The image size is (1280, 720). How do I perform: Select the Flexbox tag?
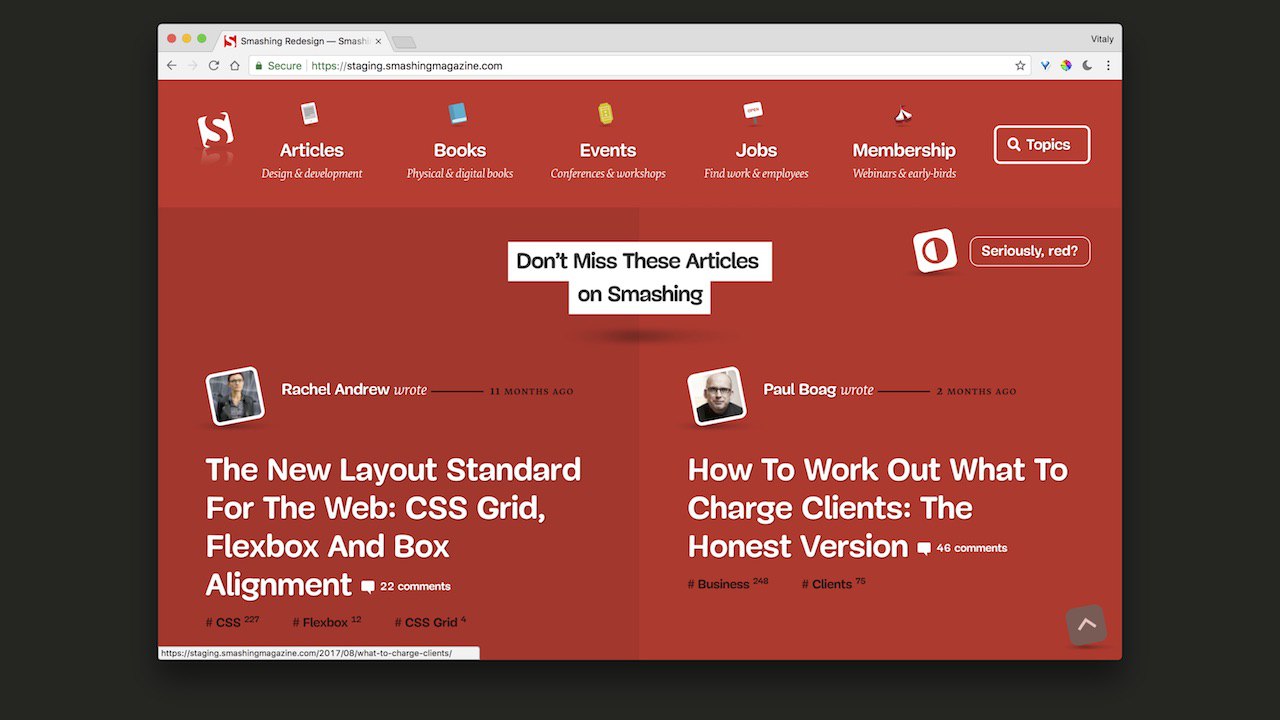326,622
